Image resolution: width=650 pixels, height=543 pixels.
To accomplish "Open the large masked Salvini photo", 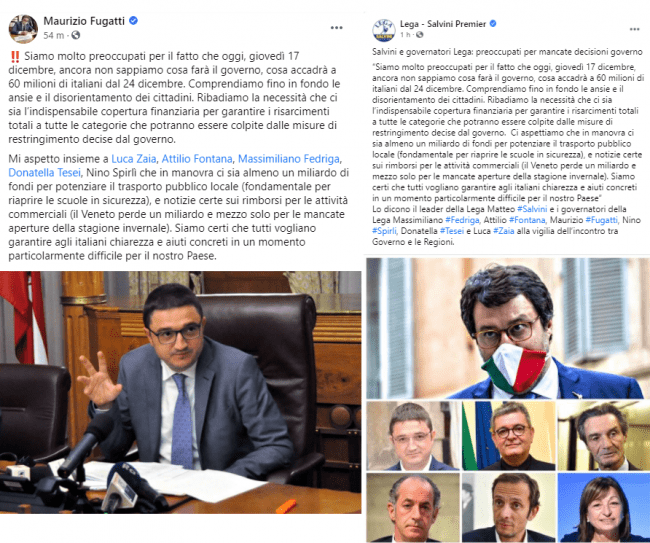I will (508, 328).
